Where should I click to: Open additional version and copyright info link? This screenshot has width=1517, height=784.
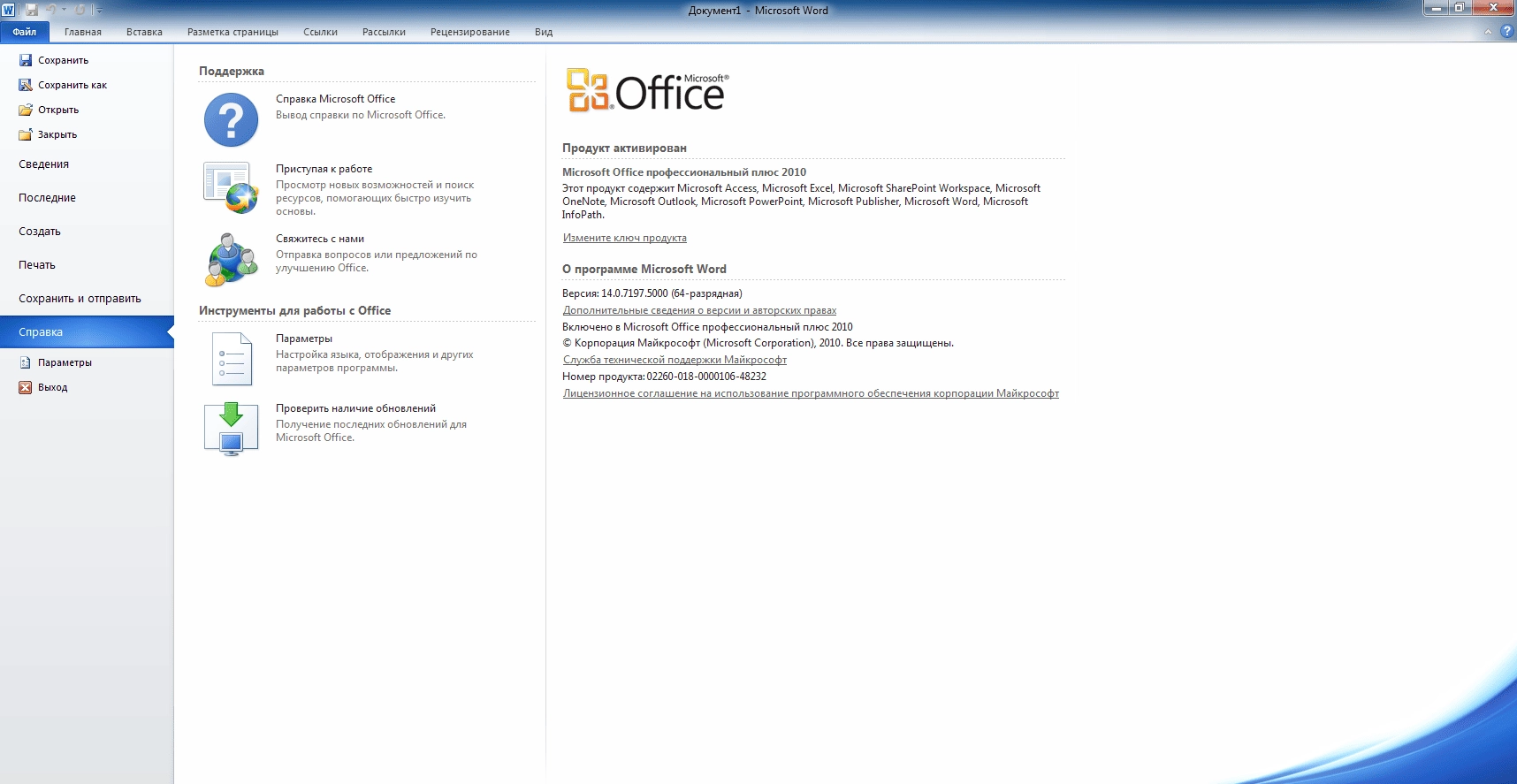(x=699, y=310)
